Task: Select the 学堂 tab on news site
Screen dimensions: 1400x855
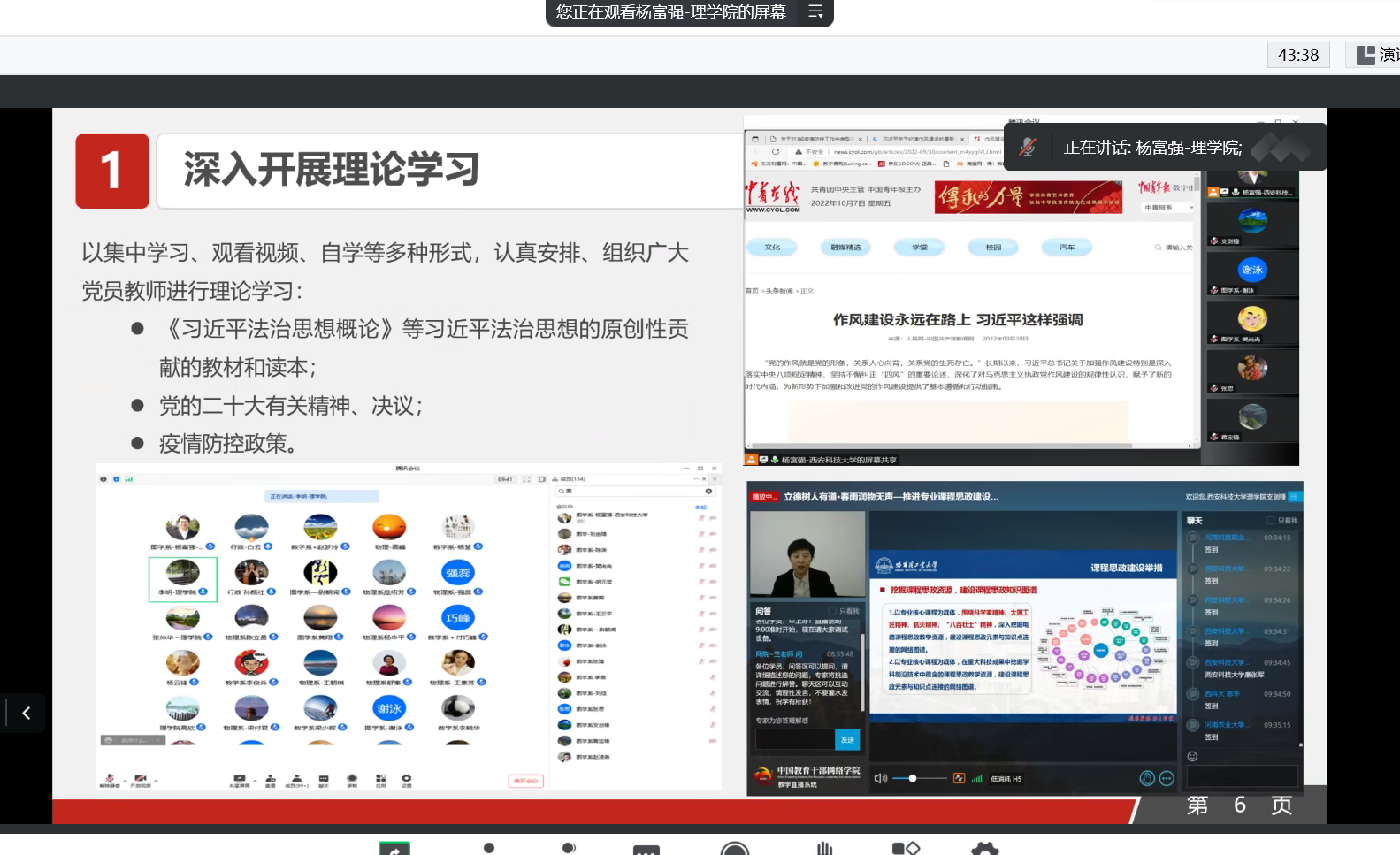Action: pos(920,248)
